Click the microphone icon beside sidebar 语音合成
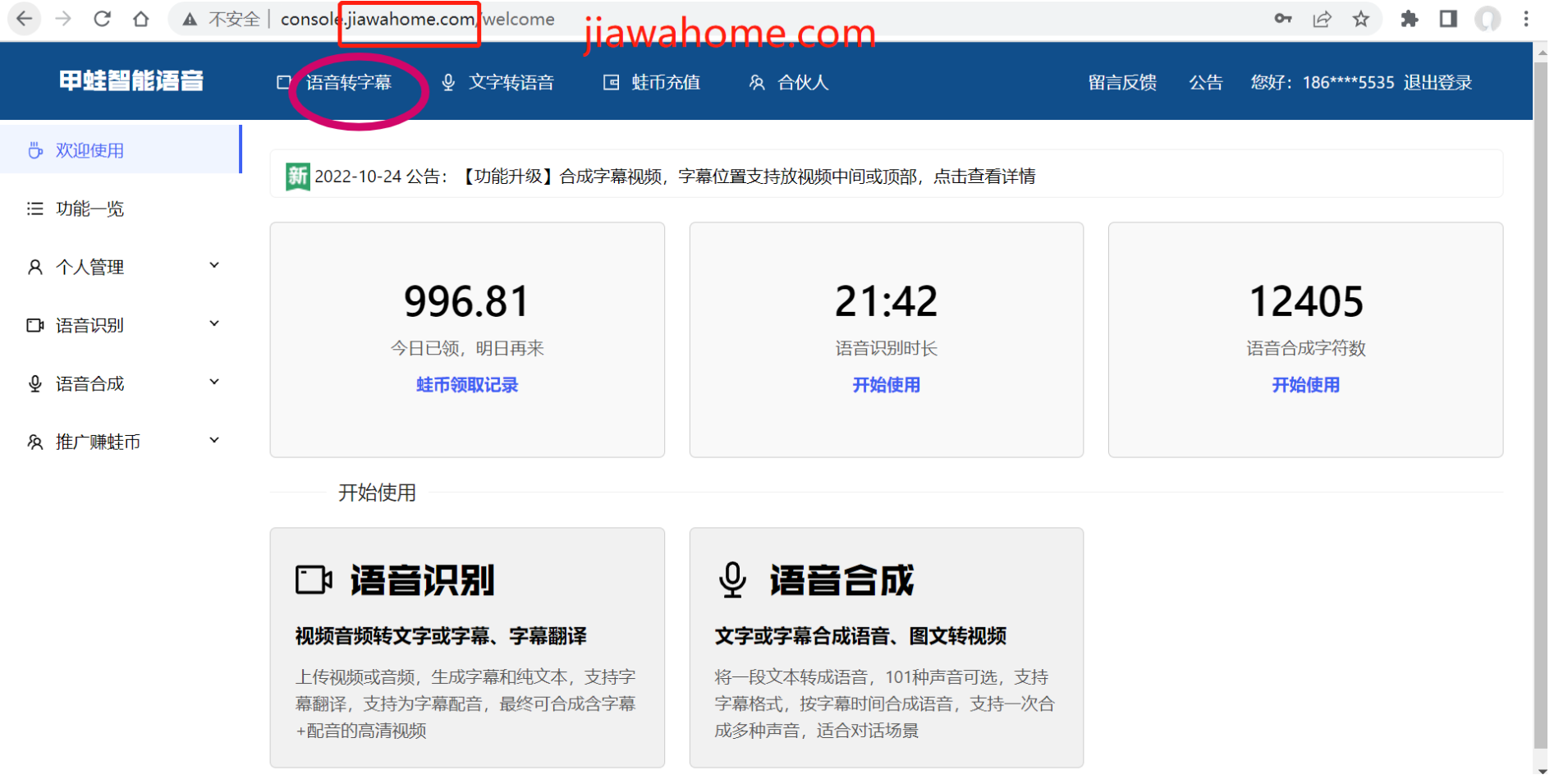Image resolution: width=1568 pixels, height=784 pixels. [35, 383]
